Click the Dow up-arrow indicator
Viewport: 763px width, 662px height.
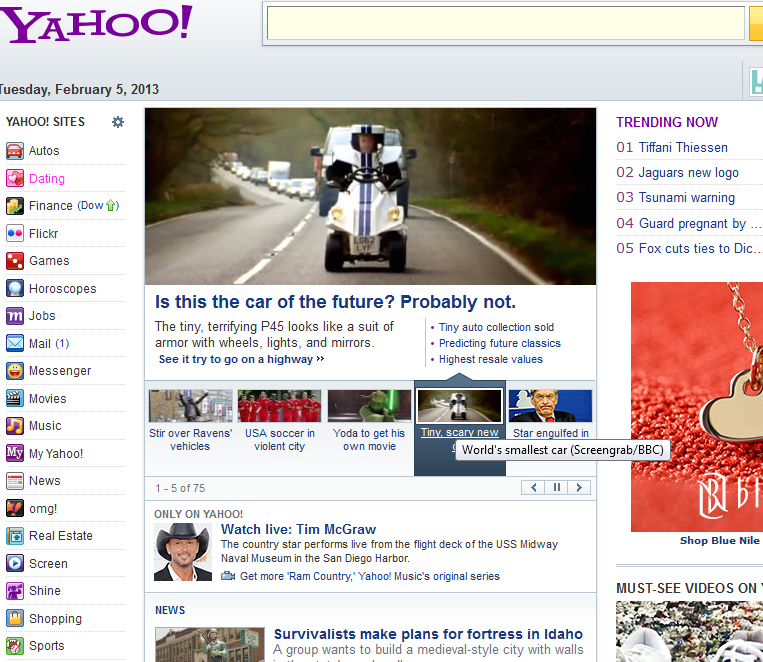pyautogui.click(x=111, y=206)
